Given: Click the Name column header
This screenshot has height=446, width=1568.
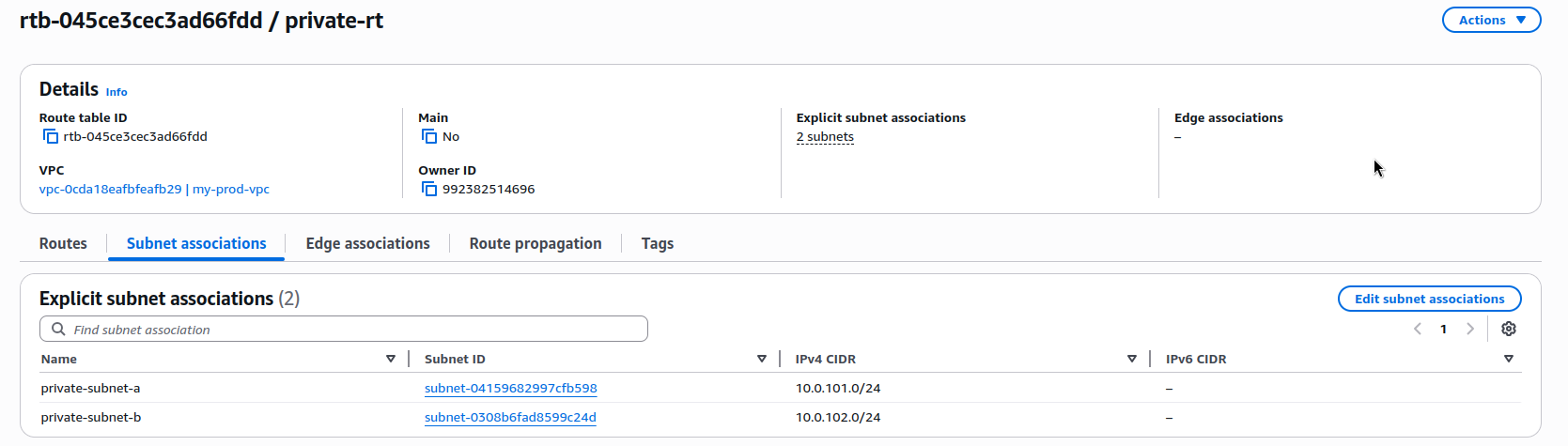Looking at the screenshot, I should (x=59, y=359).
